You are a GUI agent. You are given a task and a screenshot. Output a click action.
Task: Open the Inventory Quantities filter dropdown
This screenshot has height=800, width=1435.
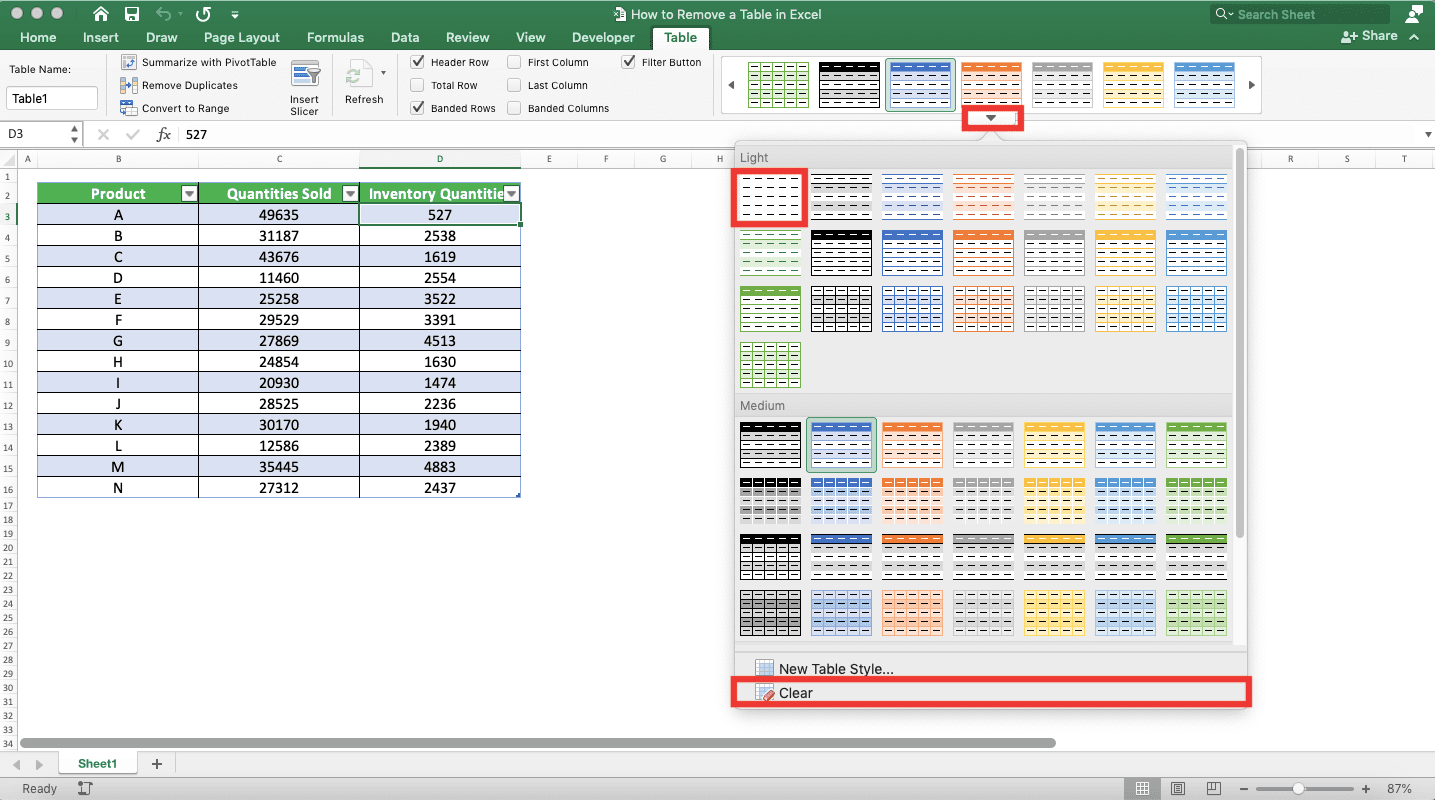pos(511,194)
